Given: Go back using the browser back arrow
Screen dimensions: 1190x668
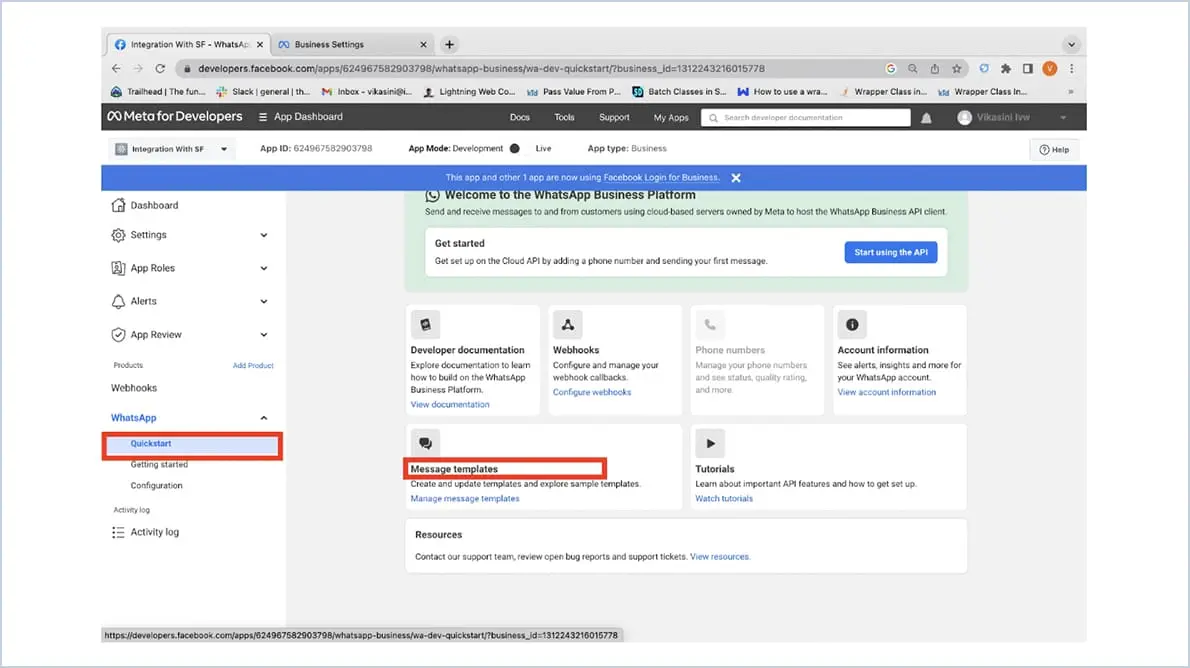Looking at the screenshot, I should [x=116, y=68].
